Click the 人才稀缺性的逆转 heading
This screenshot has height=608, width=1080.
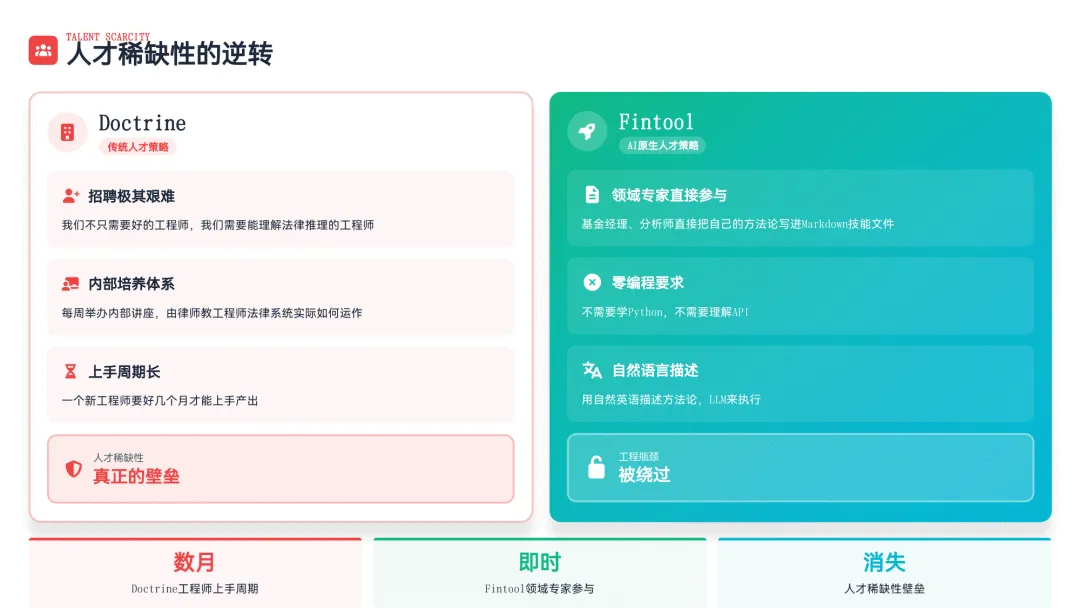pos(169,54)
